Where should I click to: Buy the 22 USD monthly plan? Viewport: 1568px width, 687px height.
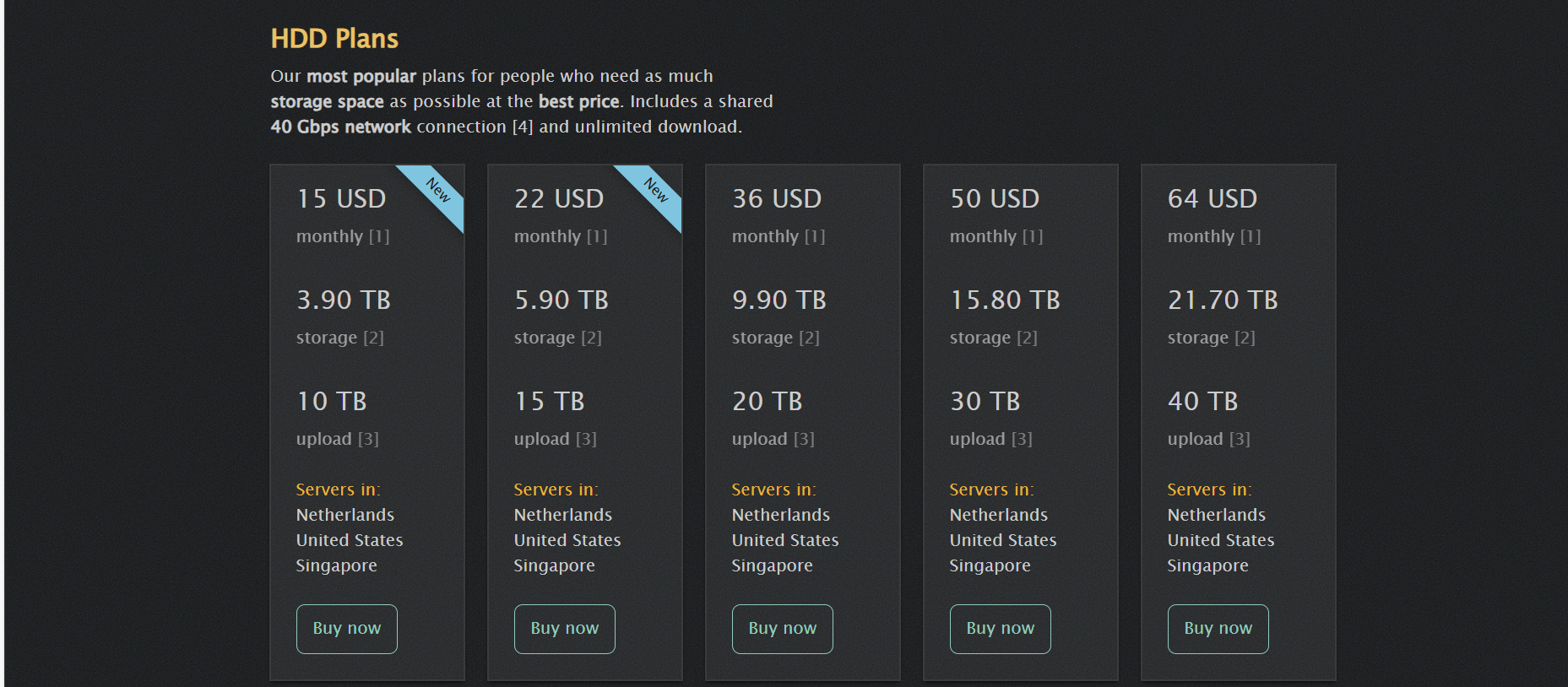[564, 629]
